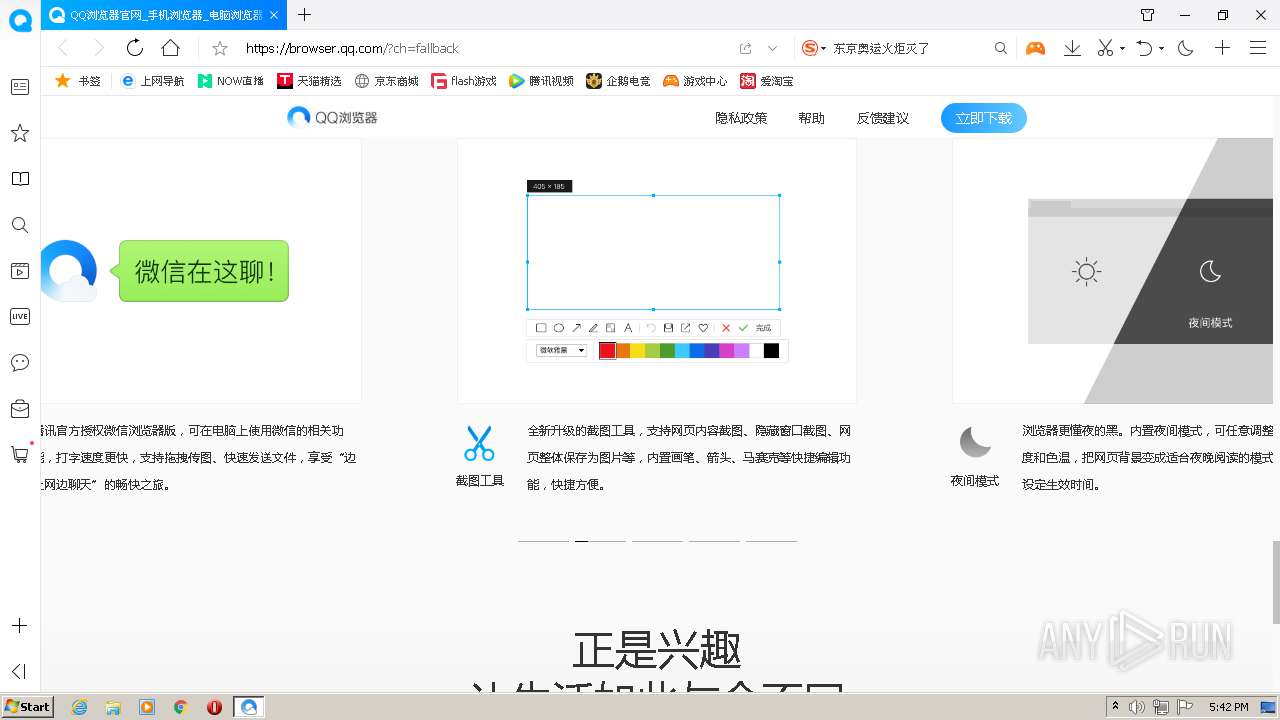Click the red swatch in screenshot demo

point(607,351)
